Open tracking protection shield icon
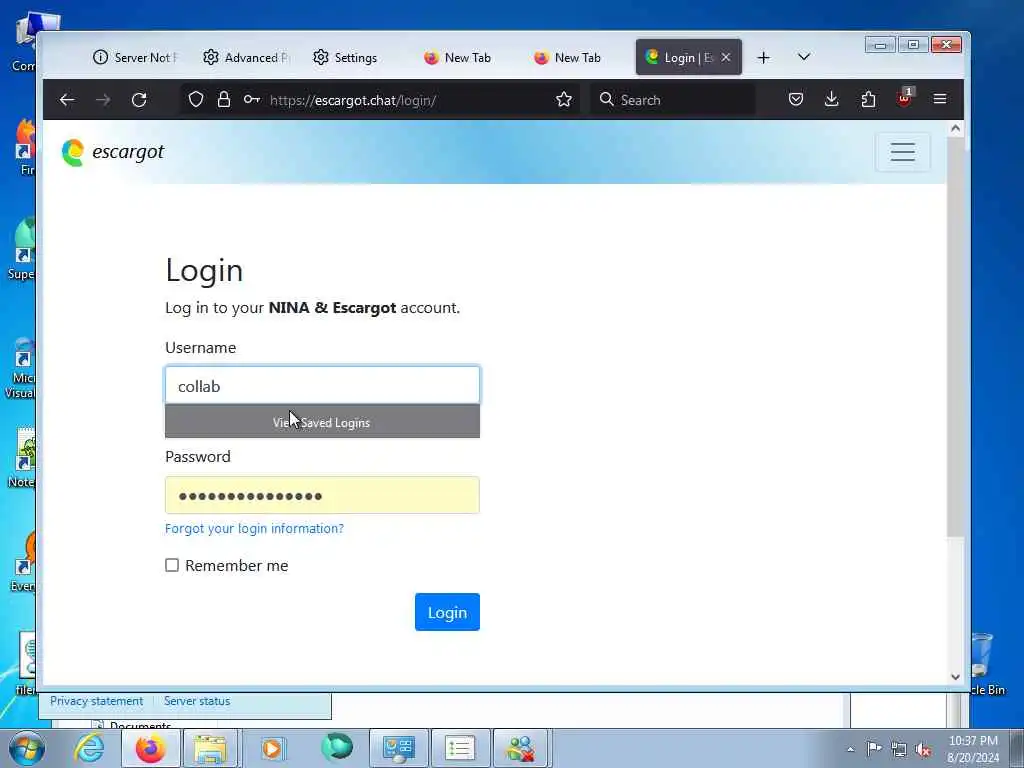 coord(196,99)
